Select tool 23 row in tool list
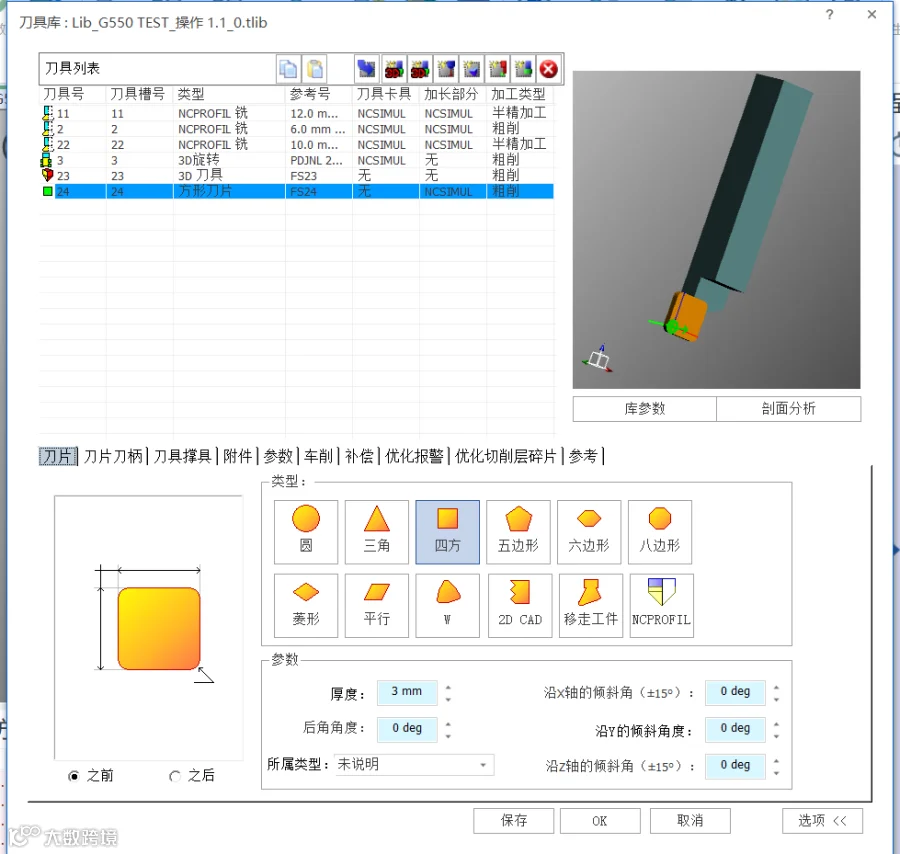This screenshot has width=900, height=854. pos(298,176)
